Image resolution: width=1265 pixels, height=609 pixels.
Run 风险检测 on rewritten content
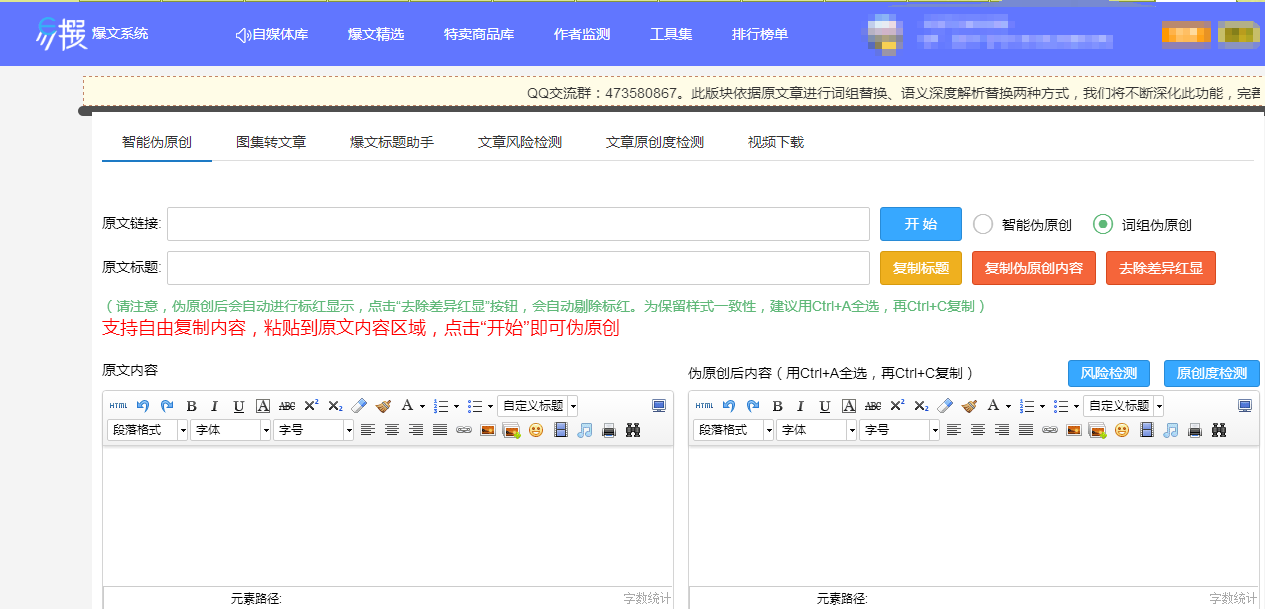(1109, 373)
